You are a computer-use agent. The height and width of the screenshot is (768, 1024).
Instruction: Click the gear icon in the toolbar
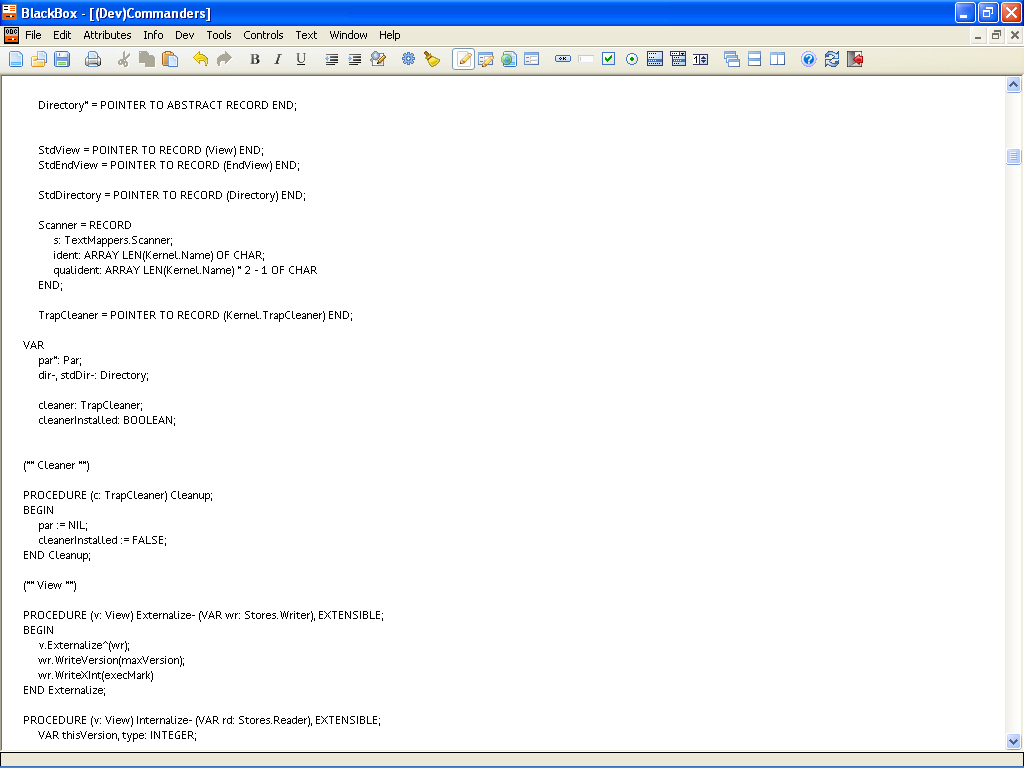coord(408,59)
